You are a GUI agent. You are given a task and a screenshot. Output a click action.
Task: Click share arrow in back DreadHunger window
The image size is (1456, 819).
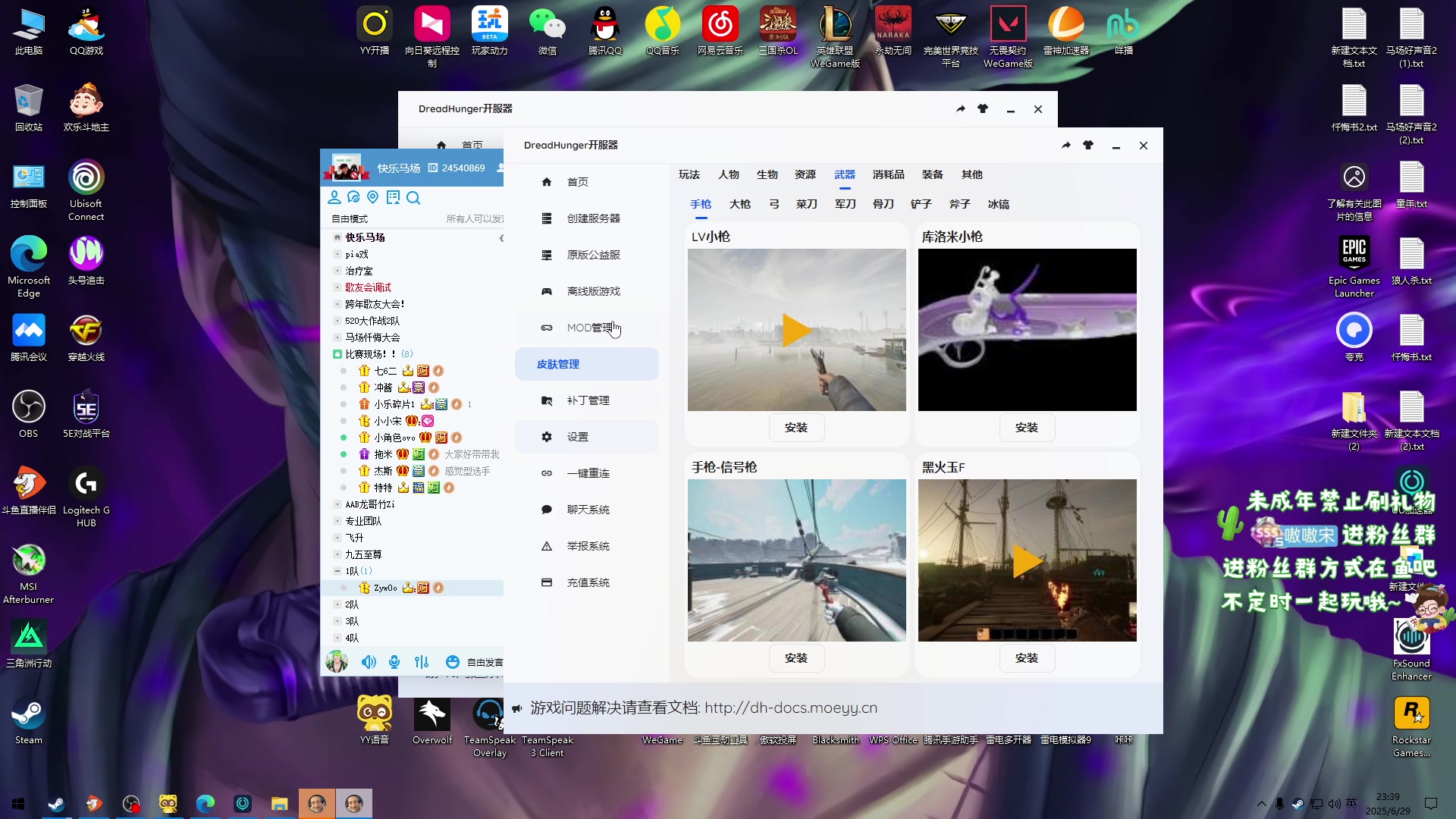pos(961,109)
